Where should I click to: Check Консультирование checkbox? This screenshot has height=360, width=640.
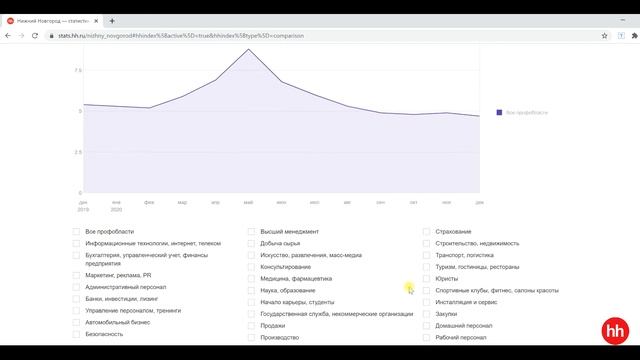tap(251, 267)
